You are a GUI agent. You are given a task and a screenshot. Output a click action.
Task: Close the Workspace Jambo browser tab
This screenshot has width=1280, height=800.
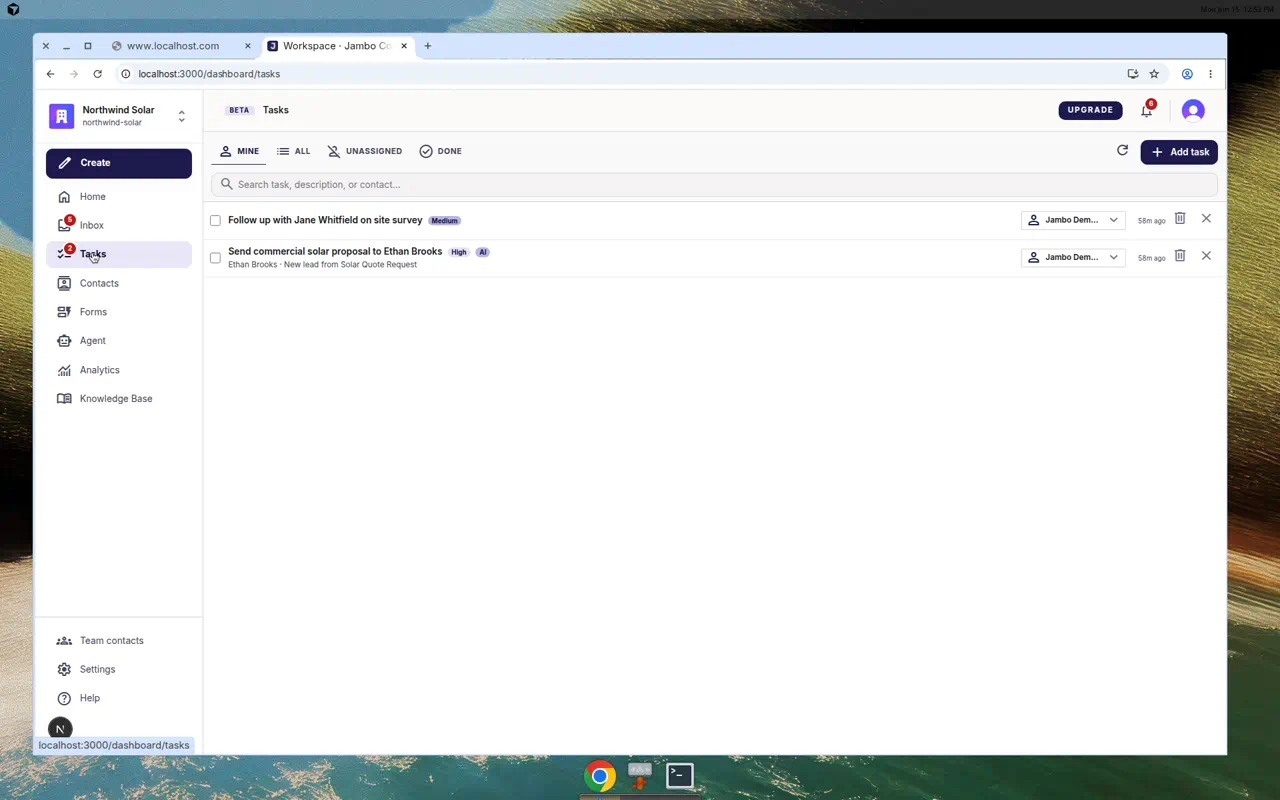coord(404,46)
